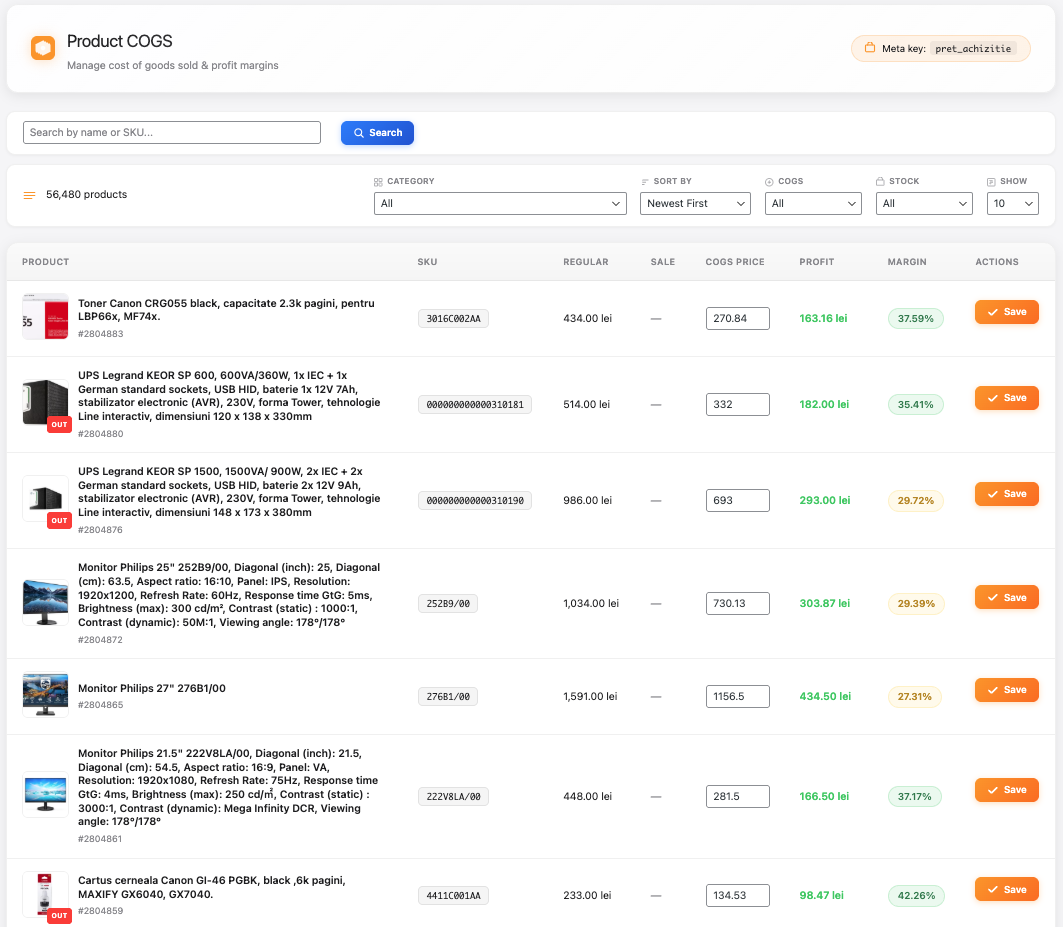Save the Monitor Philips 25" 252B9/00 row
Image resolution: width=1063 pixels, height=927 pixels.
1007,597
